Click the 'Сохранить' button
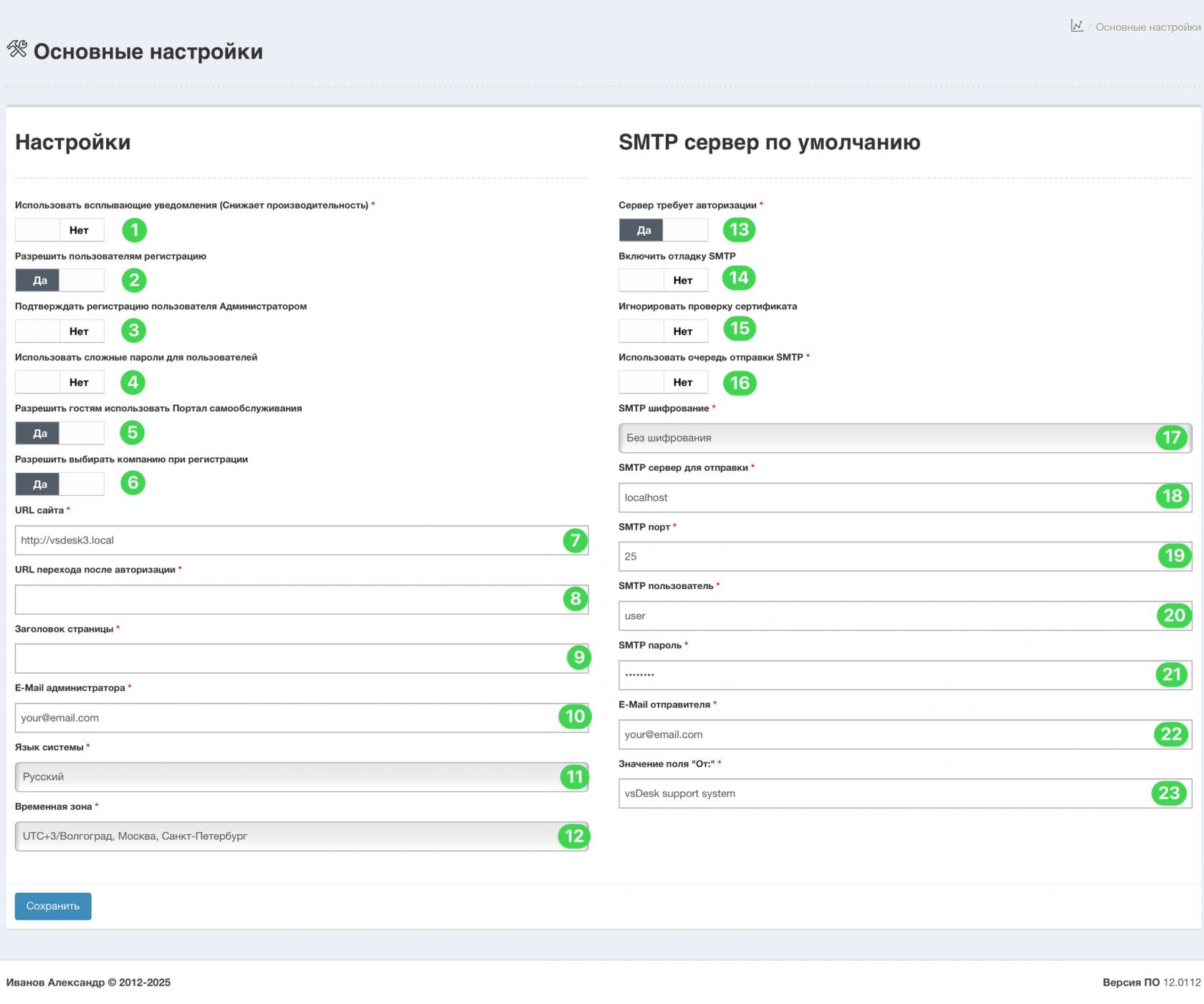 pos(53,906)
